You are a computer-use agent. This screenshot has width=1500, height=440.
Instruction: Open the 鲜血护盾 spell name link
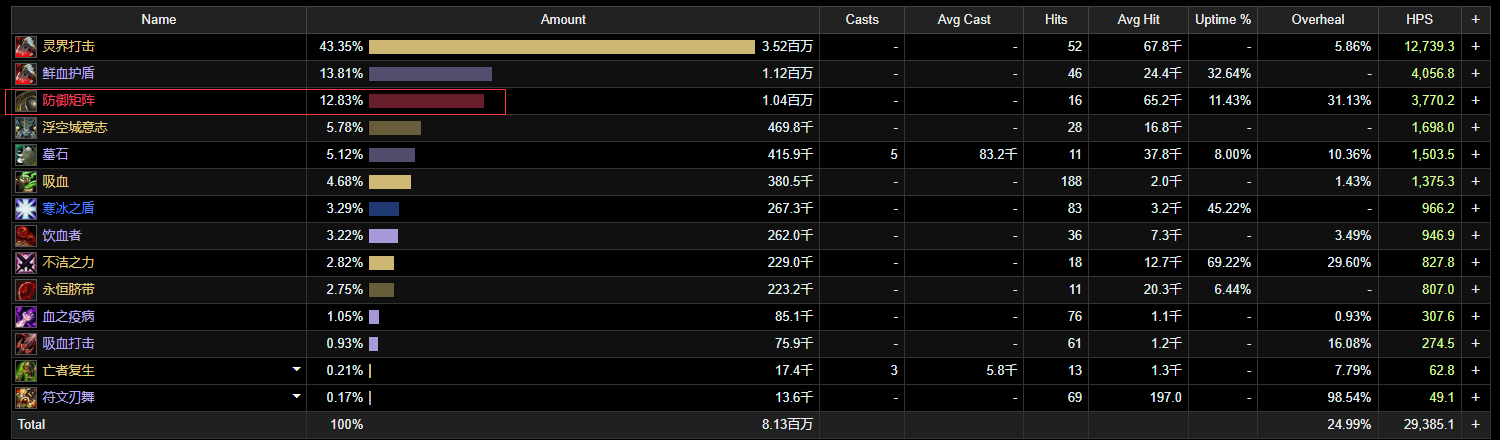click(x=69, y=74)
